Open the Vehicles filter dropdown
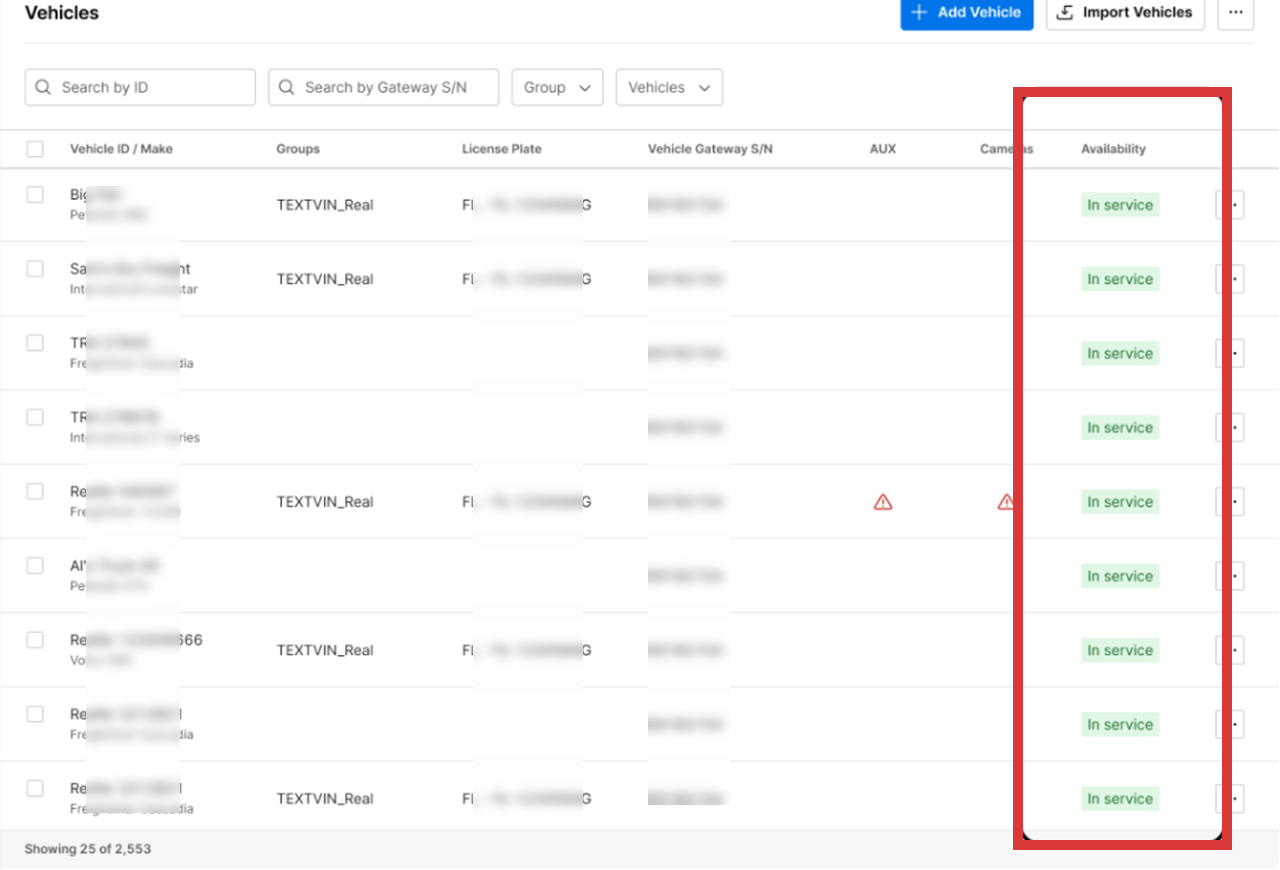 click(669, 88)
